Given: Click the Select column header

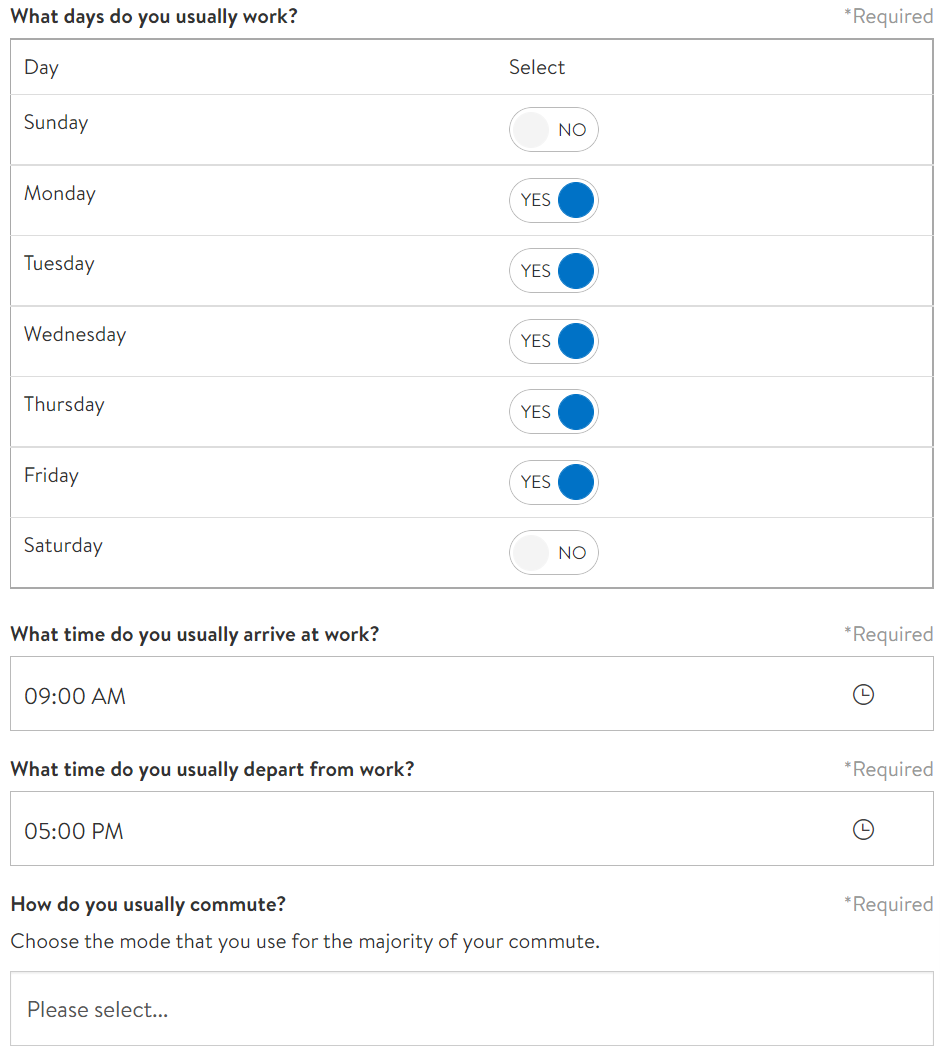Looking at the screenshot, I should tap(536, 67).
